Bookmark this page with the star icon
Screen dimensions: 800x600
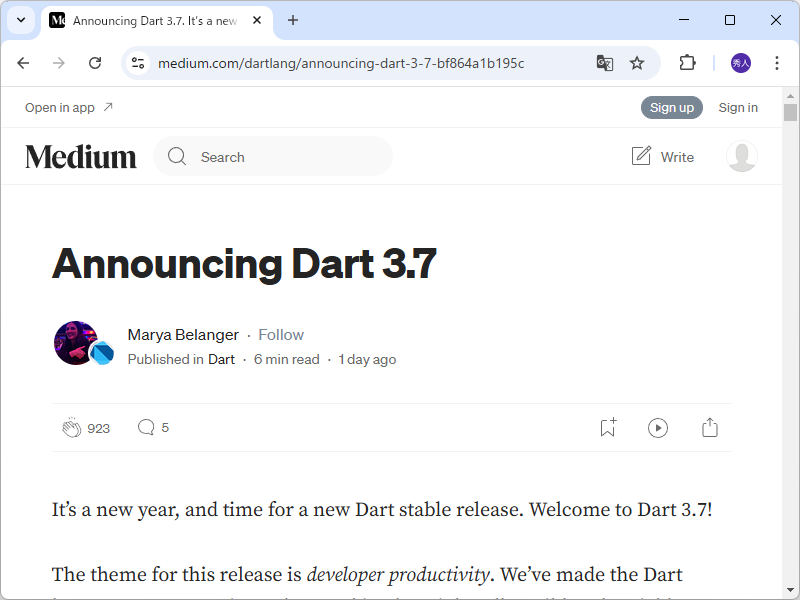(637, 62)
